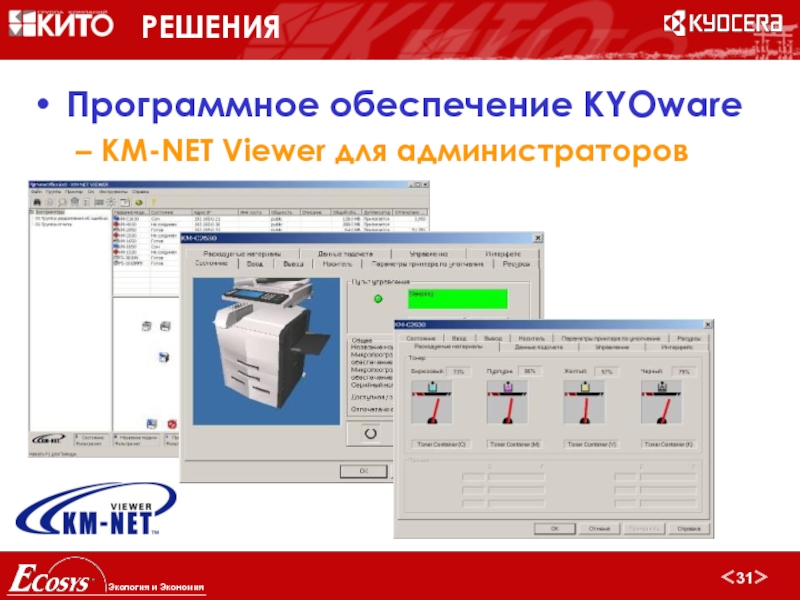Image resolution: width=800 pixels, height=600 pixels.
Task: Click the cyan toner 73% value box
Action: click(x=458, y=371)
